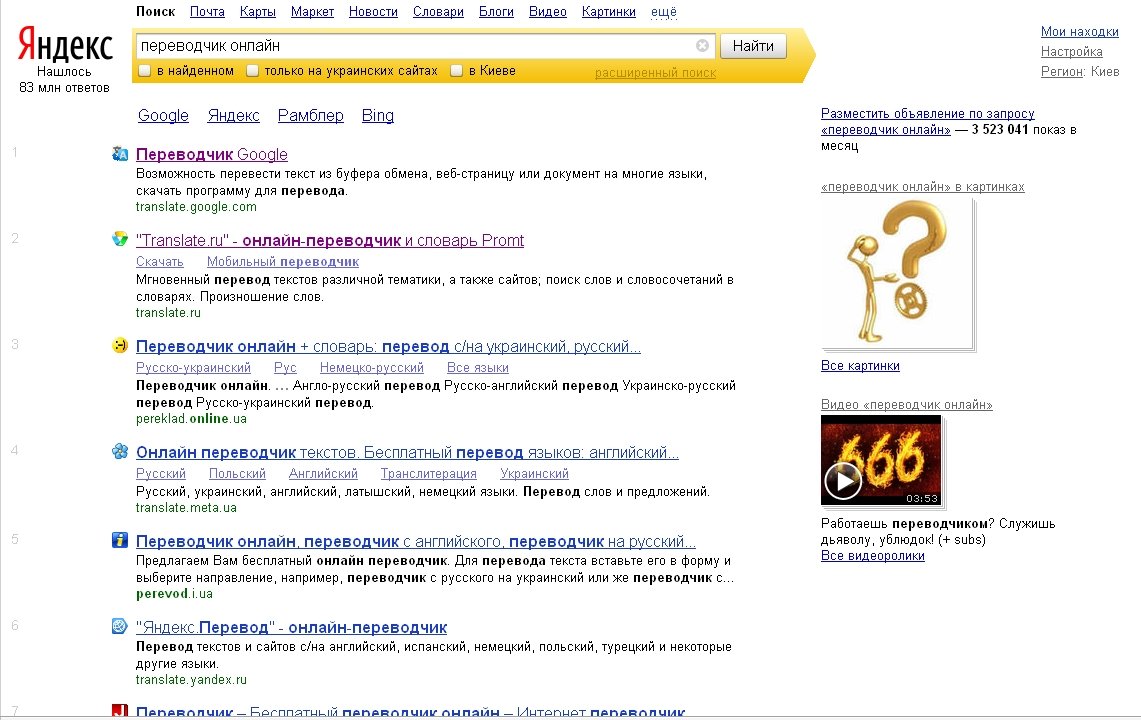Select the Видео tab
The image size is (1141, 720).
pyautogui.click(x=548, y=12)
